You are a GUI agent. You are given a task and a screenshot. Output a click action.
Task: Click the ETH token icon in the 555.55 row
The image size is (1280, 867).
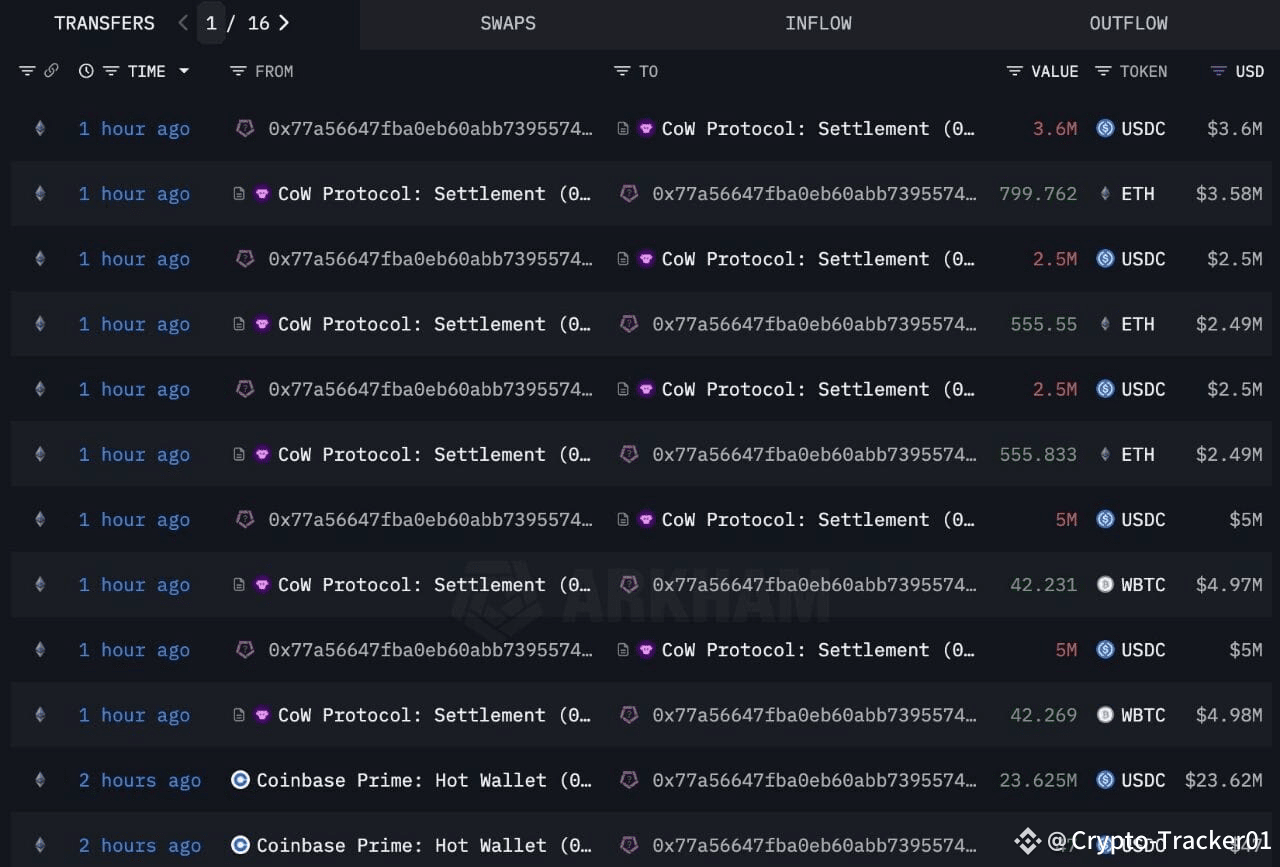click(x=1105, y=323)
